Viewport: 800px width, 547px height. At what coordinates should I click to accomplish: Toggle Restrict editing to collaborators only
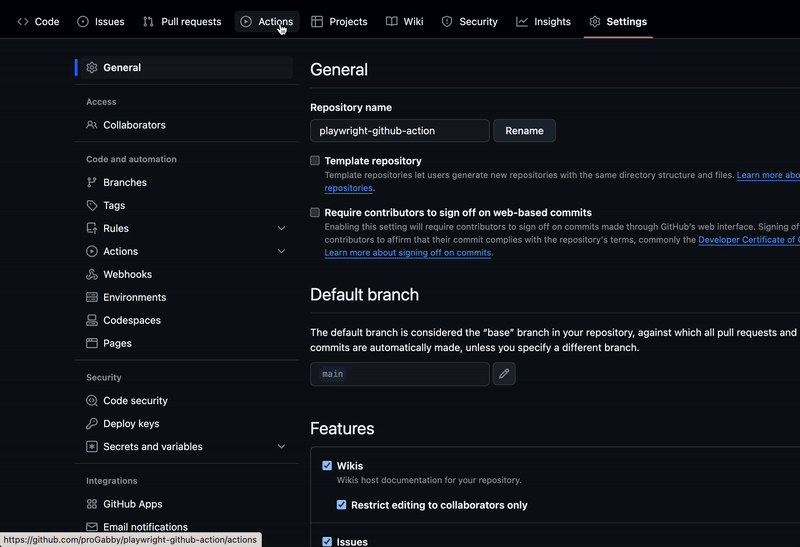pos(341,505)
